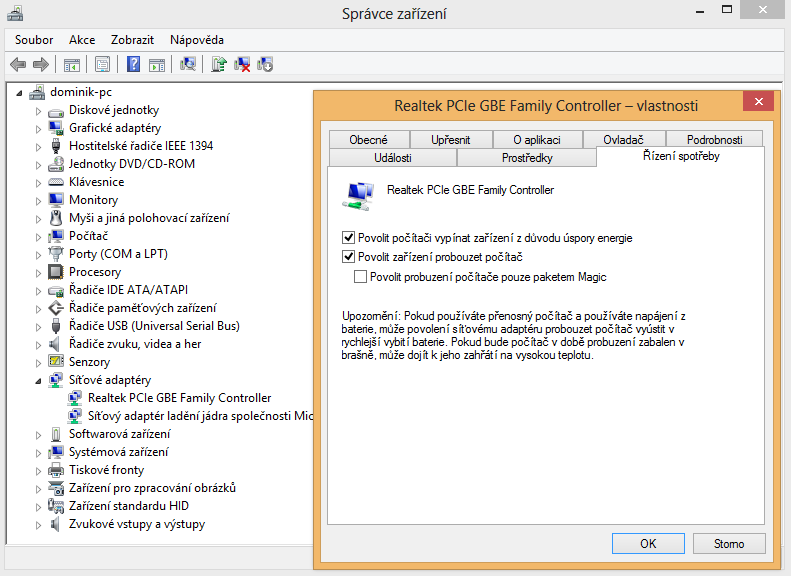Uncheck Povolit počítači vypínat zařízení checkbox
Viewport: 791px width, 576px height.
pos(348,237)
